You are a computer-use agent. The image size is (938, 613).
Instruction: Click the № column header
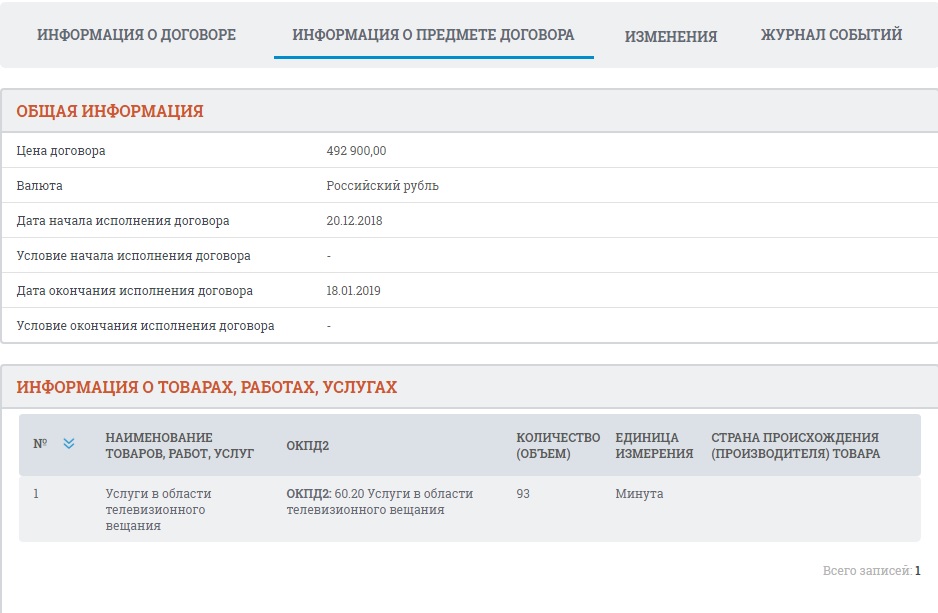pyautogui.click(x=40, y=444)
